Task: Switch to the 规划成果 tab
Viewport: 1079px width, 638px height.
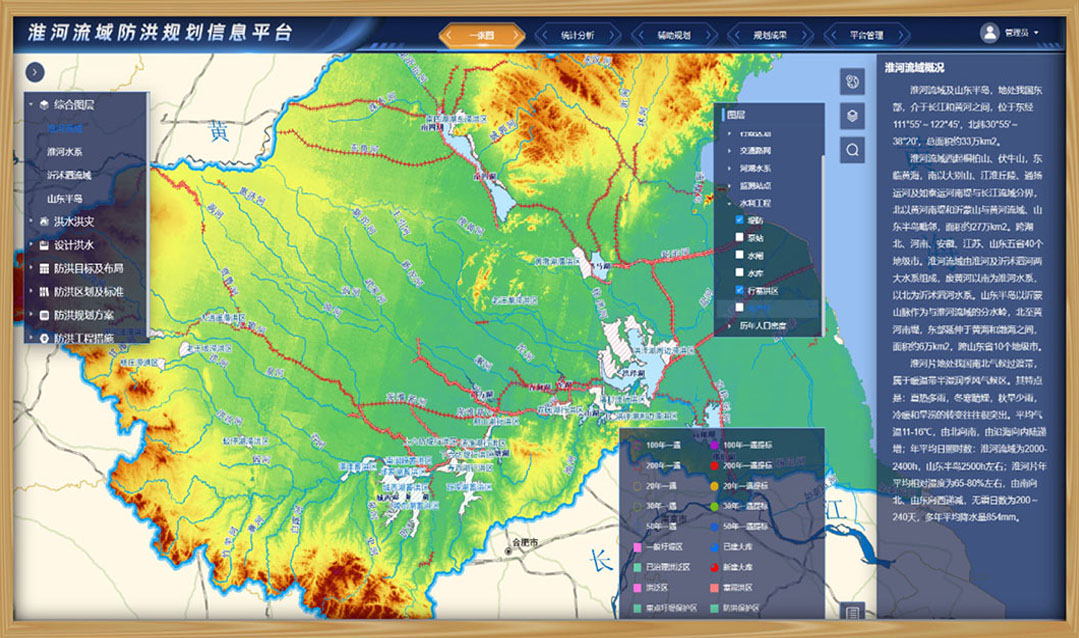Action: pyautogui.click(x=770, y=35)
